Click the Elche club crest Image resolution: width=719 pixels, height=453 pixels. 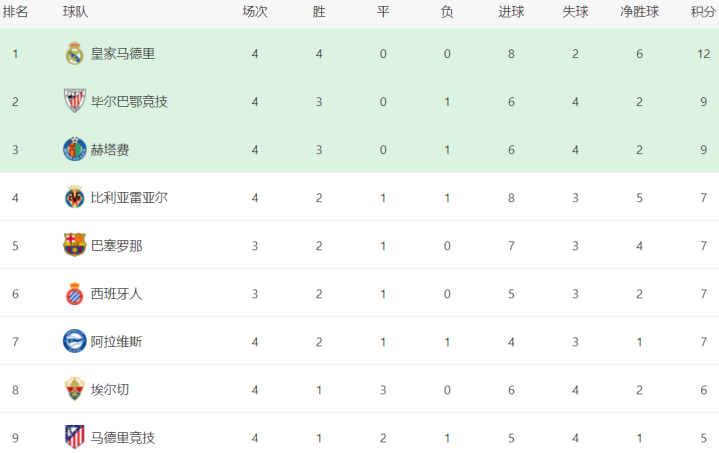pos(74,389)
